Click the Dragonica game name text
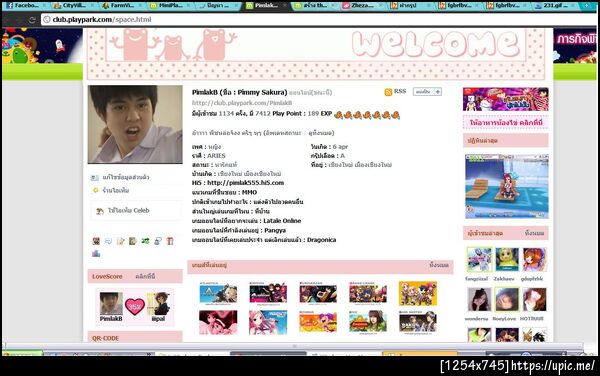600x376 pixels. pos(321,240)
